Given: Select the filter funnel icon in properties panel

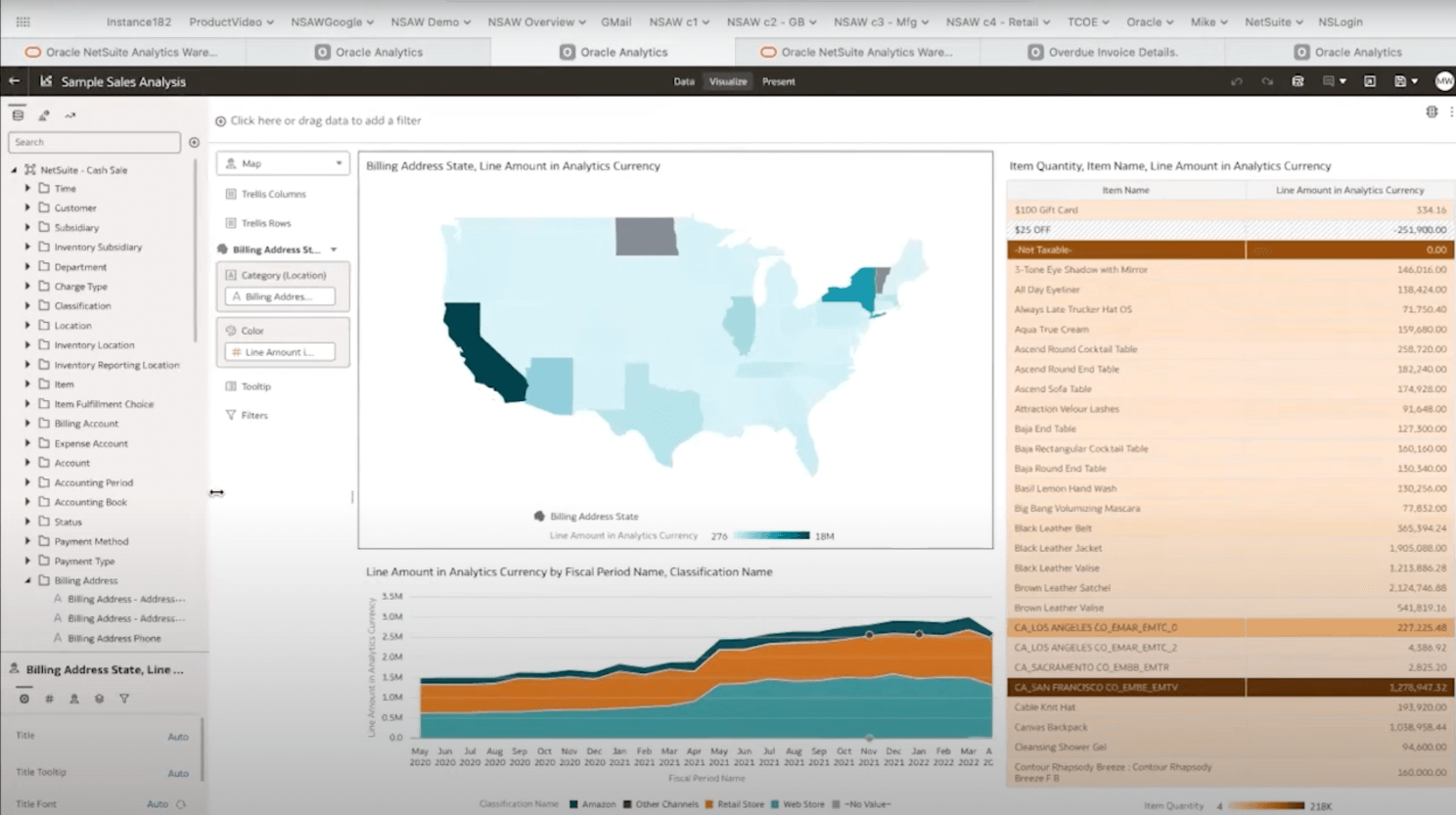Looking at the screenshot, I should click(124, 699).
